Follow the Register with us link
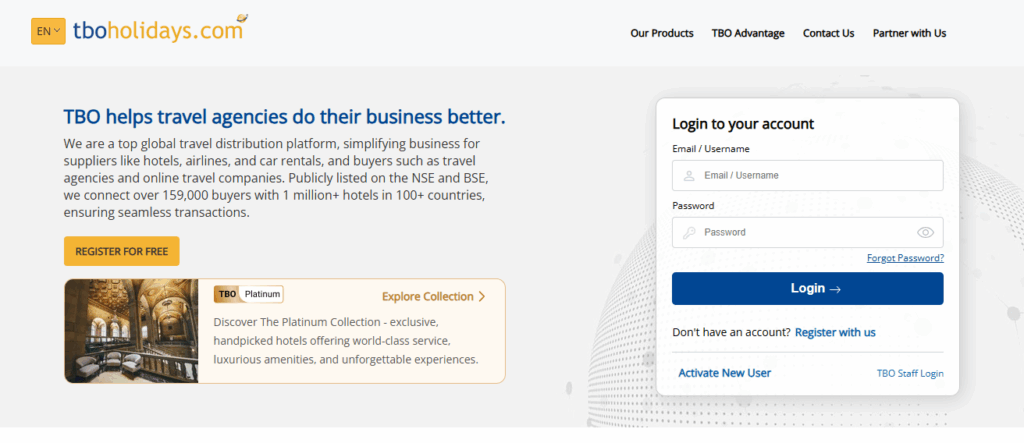The width and height of the screenshot is (1024, 443). [835, 332]
